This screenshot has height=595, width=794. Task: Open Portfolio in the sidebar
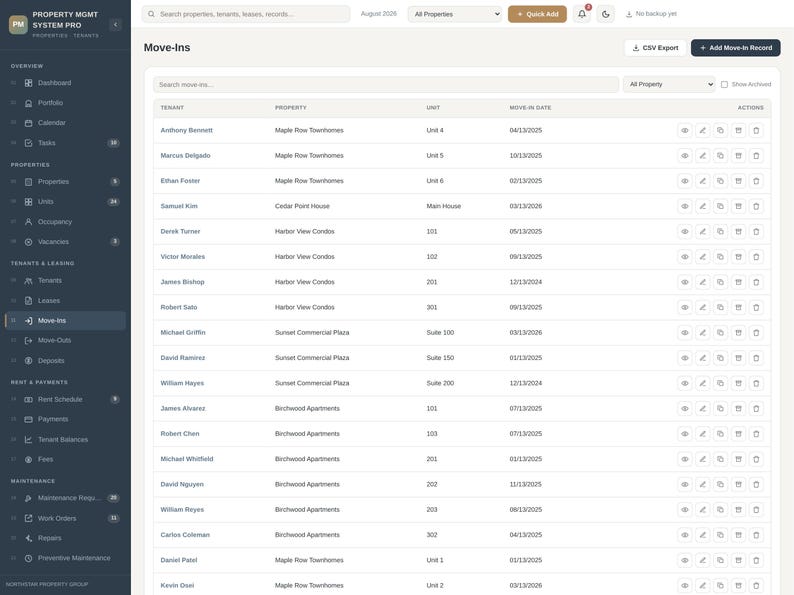pos(65,103)
